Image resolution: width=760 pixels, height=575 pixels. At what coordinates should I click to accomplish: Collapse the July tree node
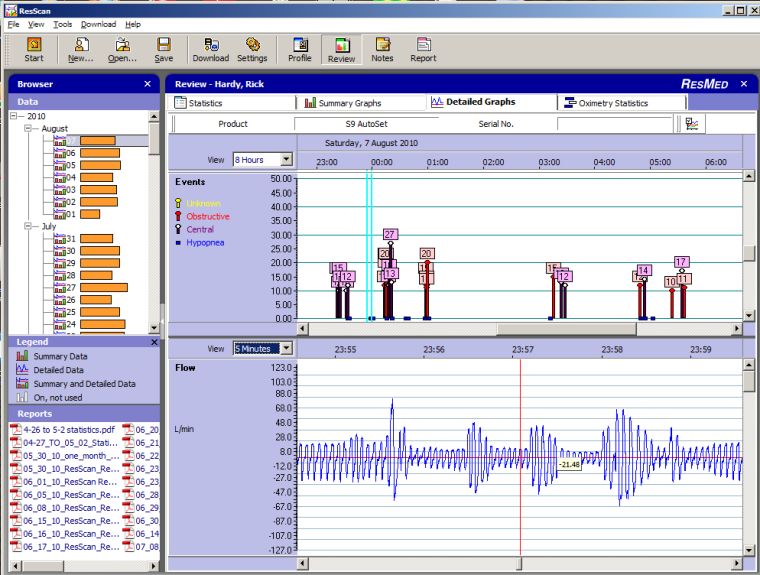coord(28,226)
